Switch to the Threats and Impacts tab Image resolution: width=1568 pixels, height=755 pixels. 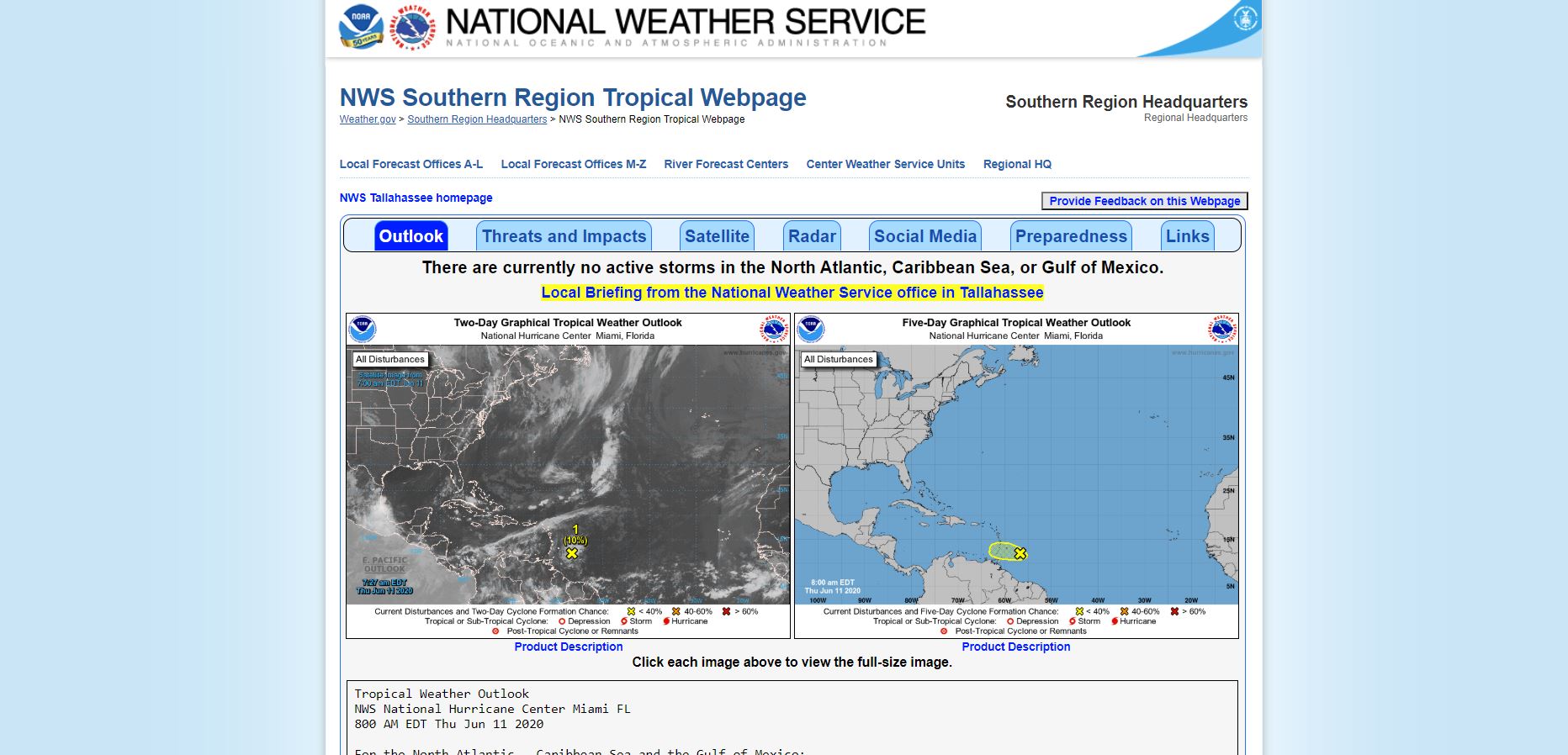[564, 236]
